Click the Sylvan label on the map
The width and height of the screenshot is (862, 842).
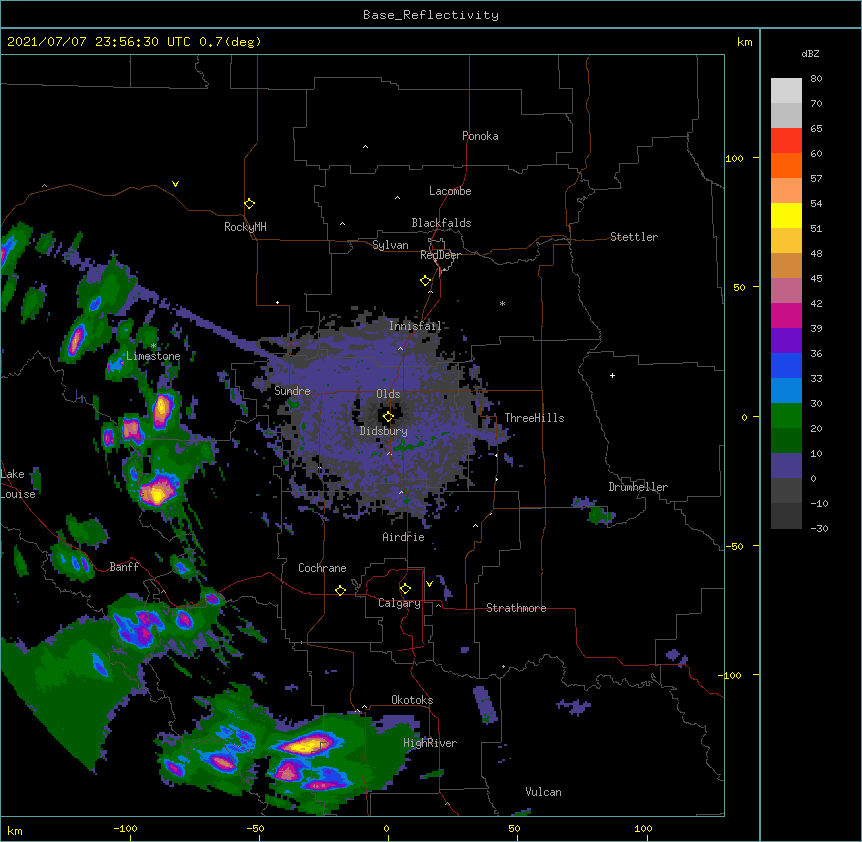click(x=390, y=245)
